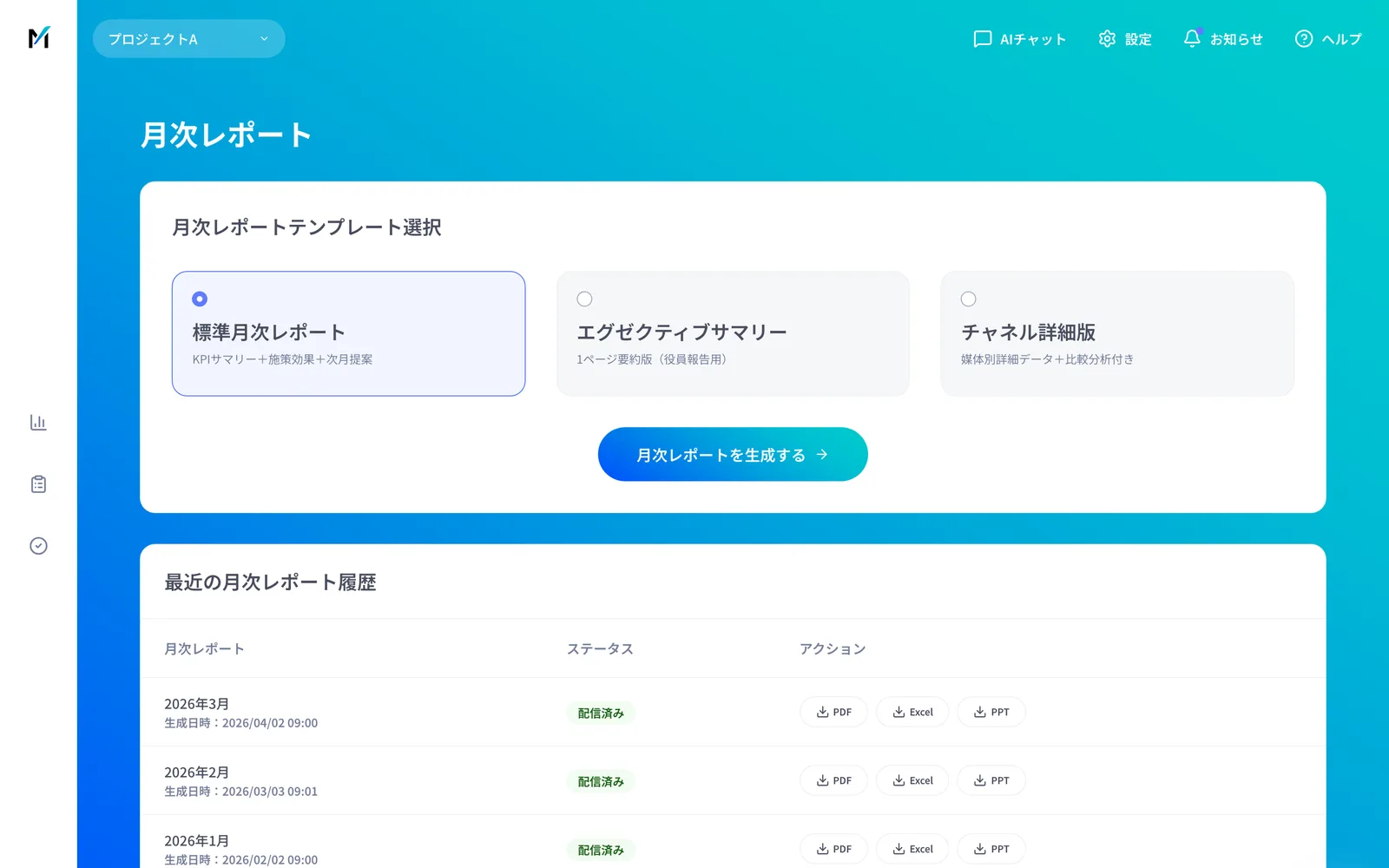1389x868 pixels.
Task: Open 設定 from top menu
Action: (1125, 39)
